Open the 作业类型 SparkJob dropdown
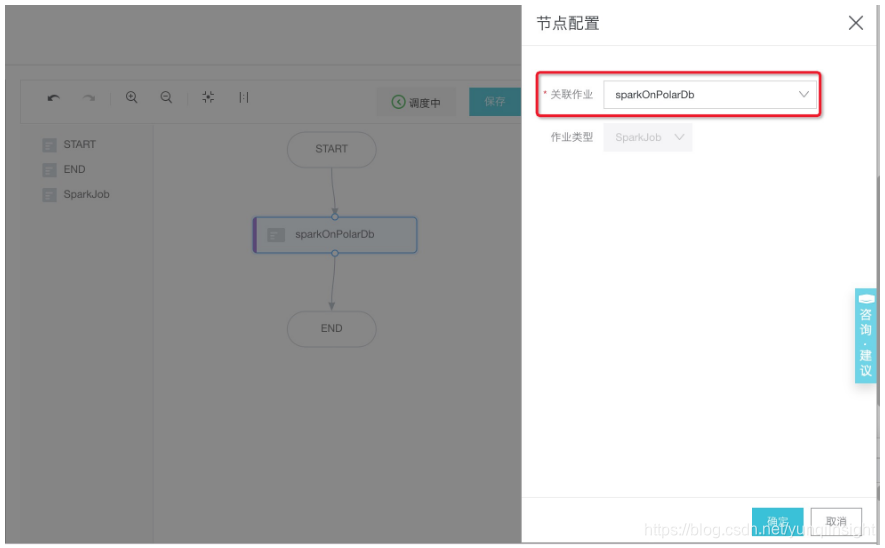The height and width of the screenshot is (548, 885). click(647, 137)
